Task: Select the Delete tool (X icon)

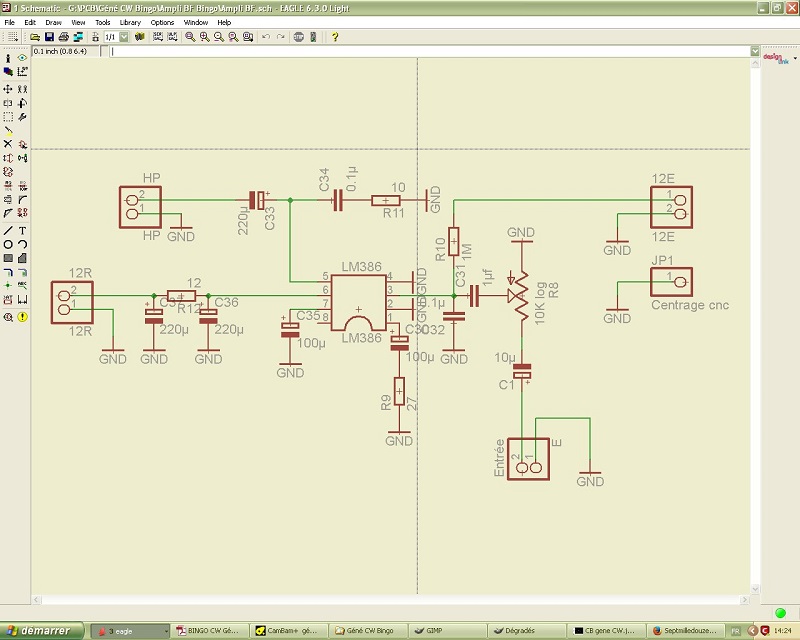Action: (8, 144)
